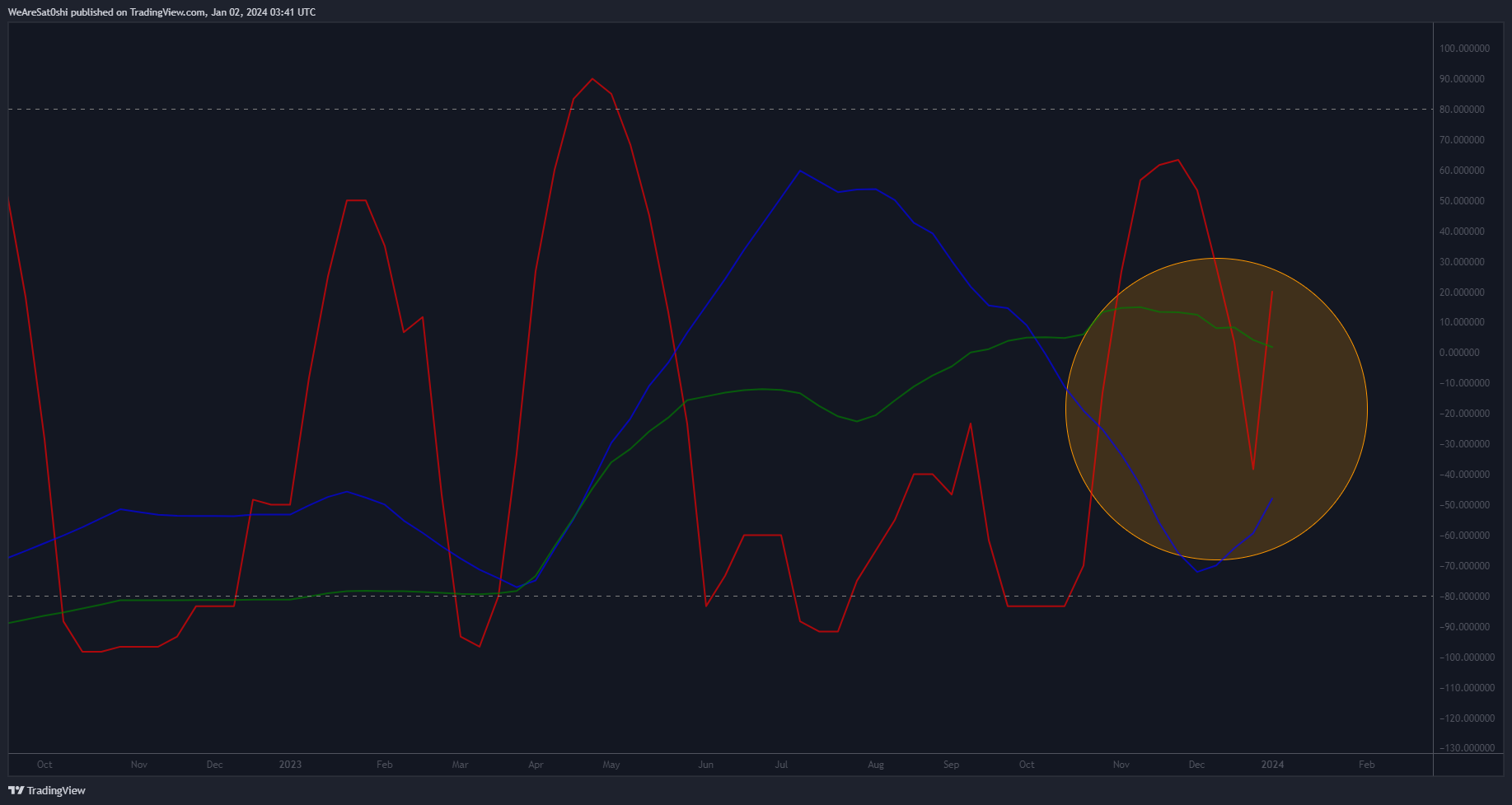1512x805 pixels.
Task: Click the -20.000000 price axis label
Action: click(x=1464, y=414)
